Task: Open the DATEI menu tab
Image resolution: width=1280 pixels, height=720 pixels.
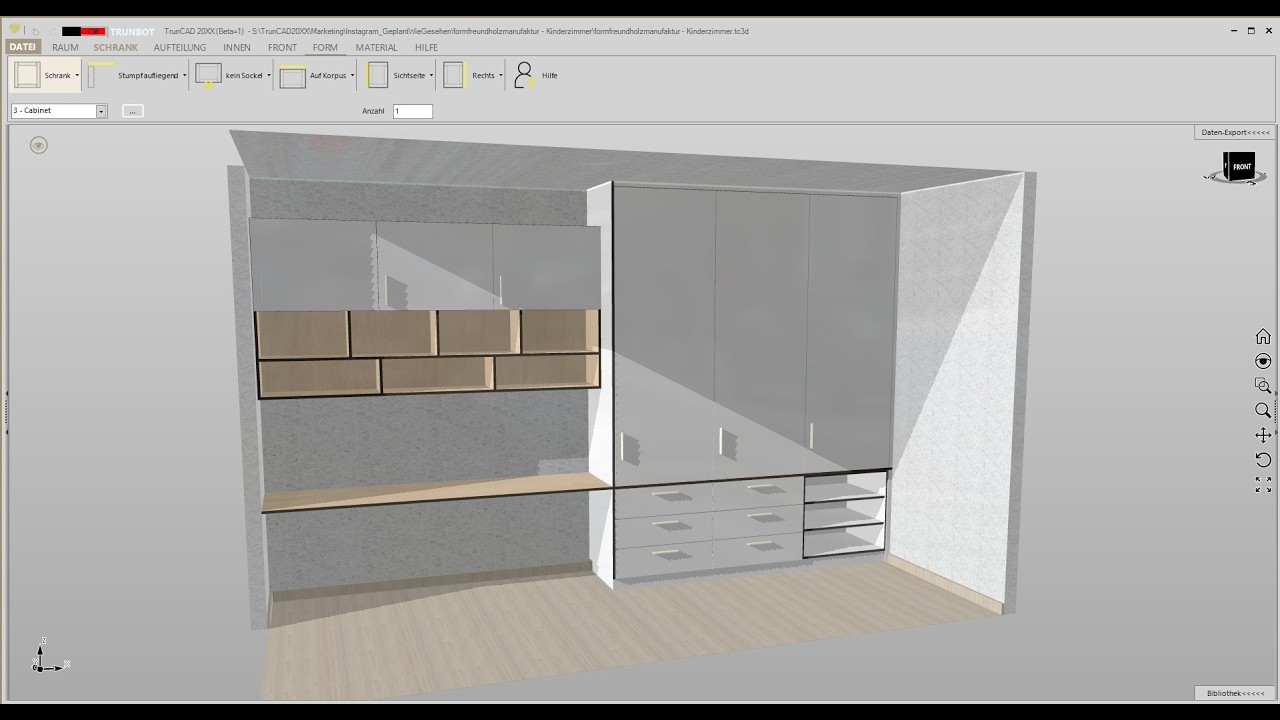Action: point(22,47)
